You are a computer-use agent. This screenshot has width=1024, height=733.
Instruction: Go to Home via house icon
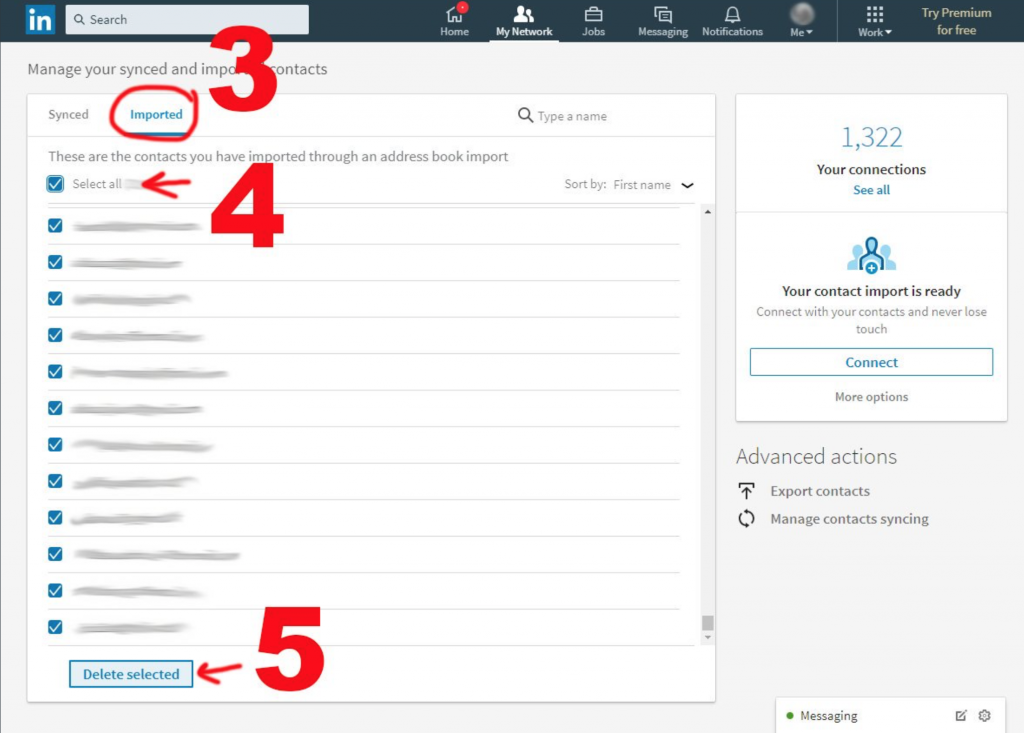pos(454,15)
